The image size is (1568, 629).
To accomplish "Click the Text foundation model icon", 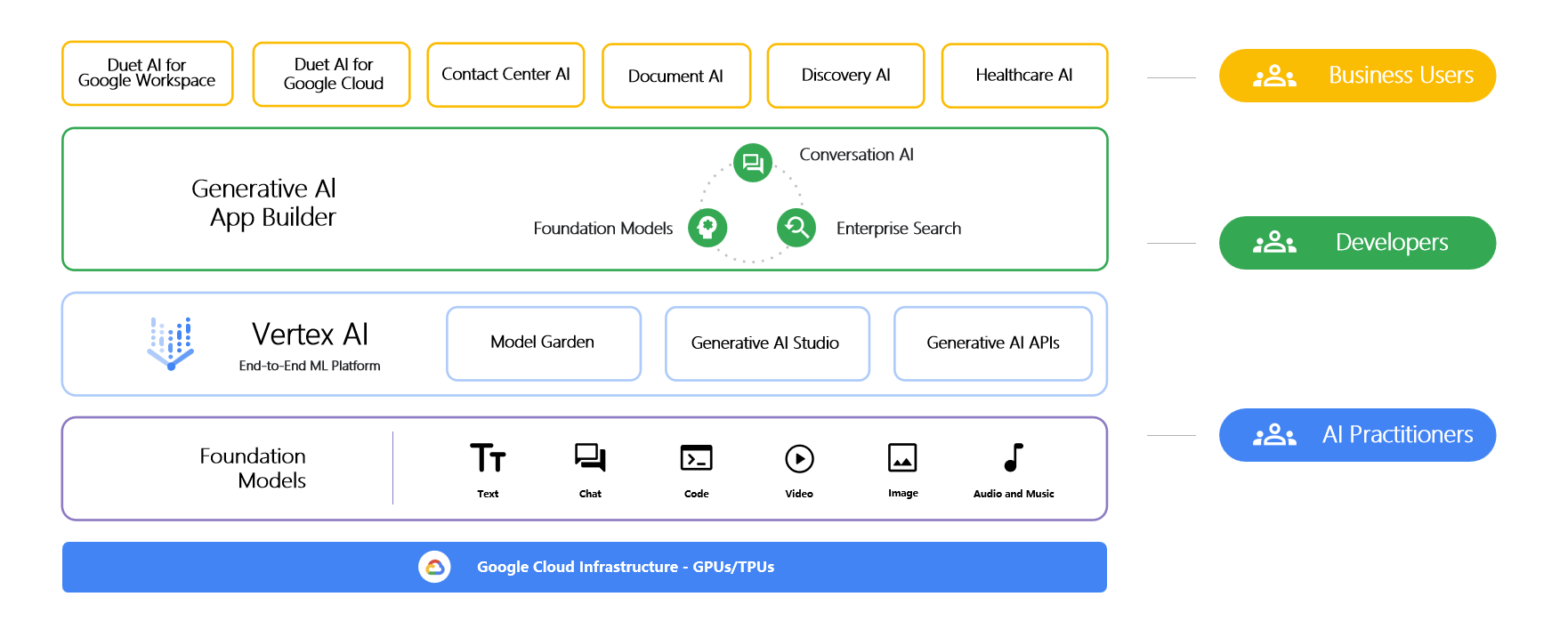I will click(488, 458).
